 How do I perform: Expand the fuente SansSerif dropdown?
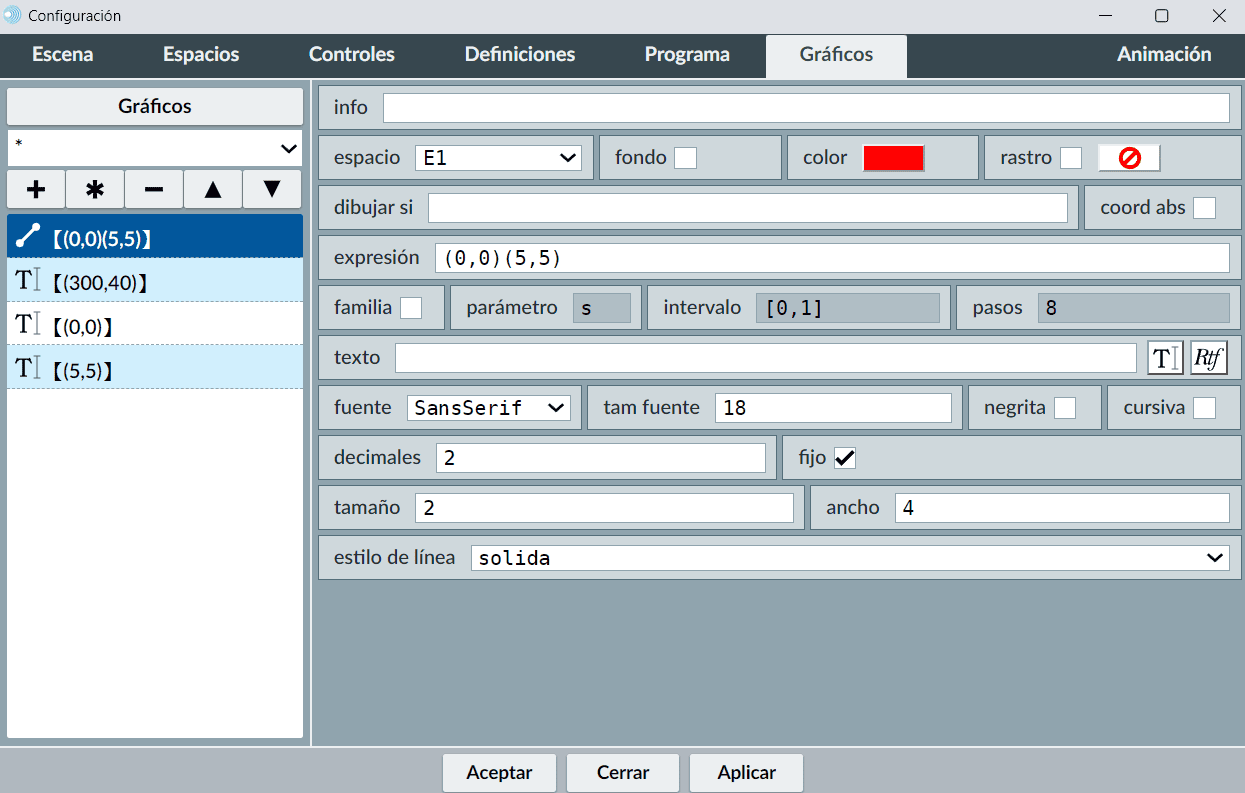(489, 408)
